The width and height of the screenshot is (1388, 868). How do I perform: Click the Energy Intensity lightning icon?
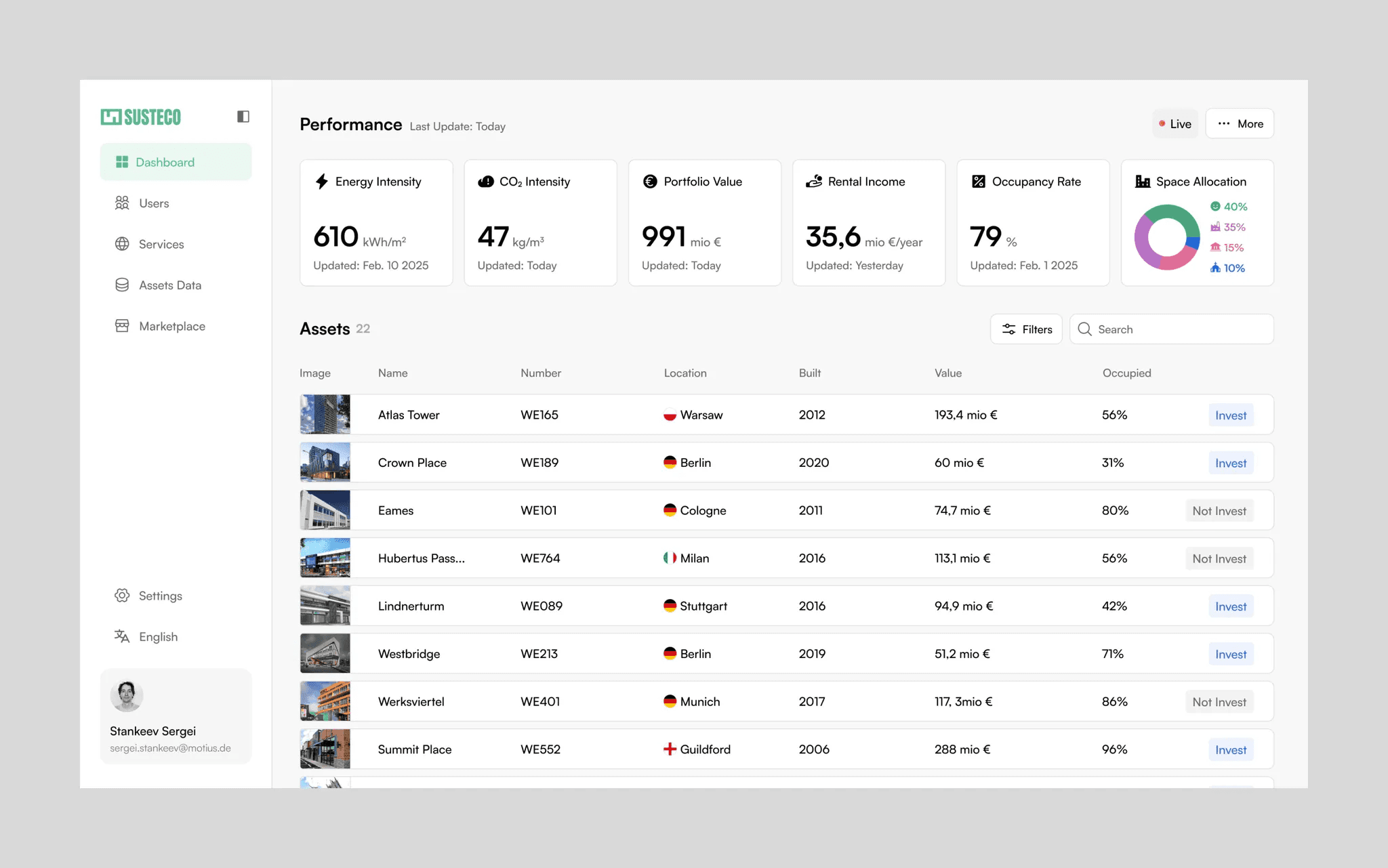coord(322,182)
